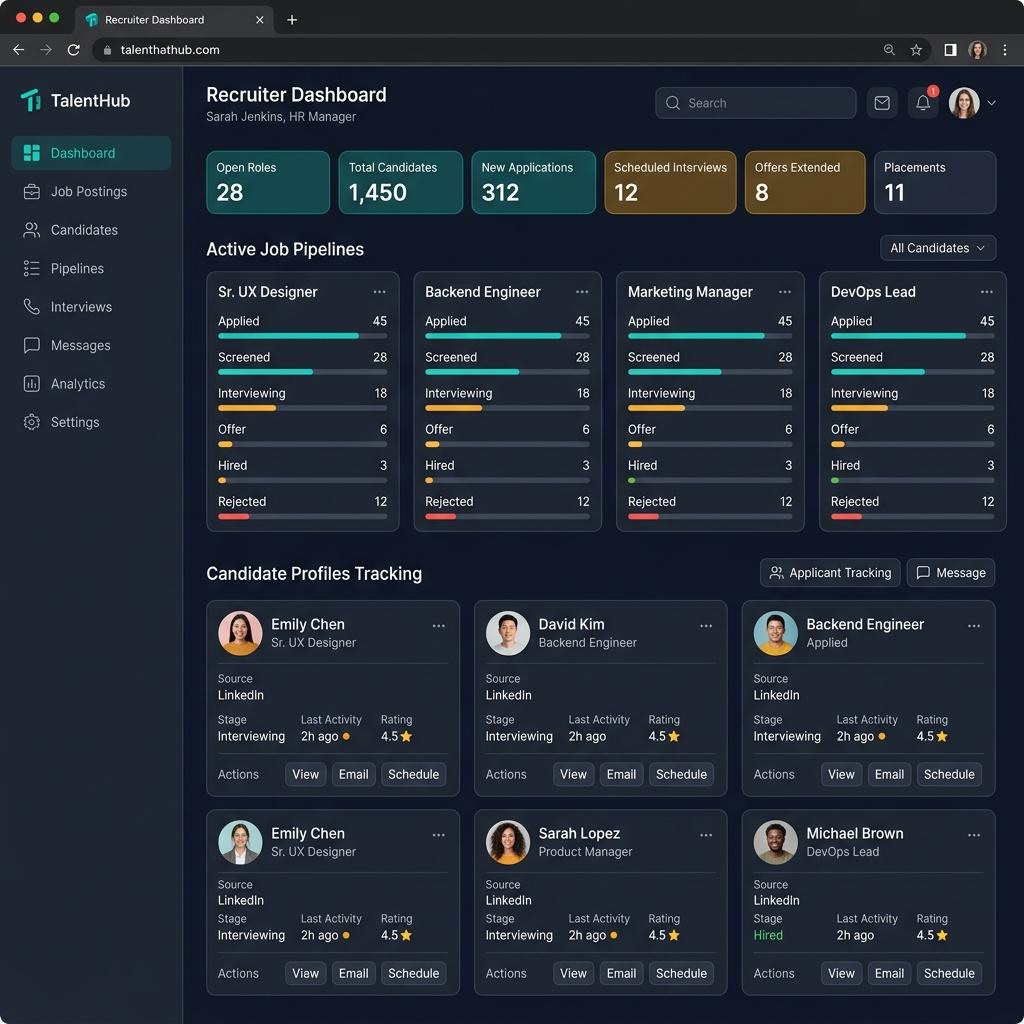The image size is (1024, 1024).
Task: Click the search magnifier icon in search box
Action: click(x=673, y=103)
